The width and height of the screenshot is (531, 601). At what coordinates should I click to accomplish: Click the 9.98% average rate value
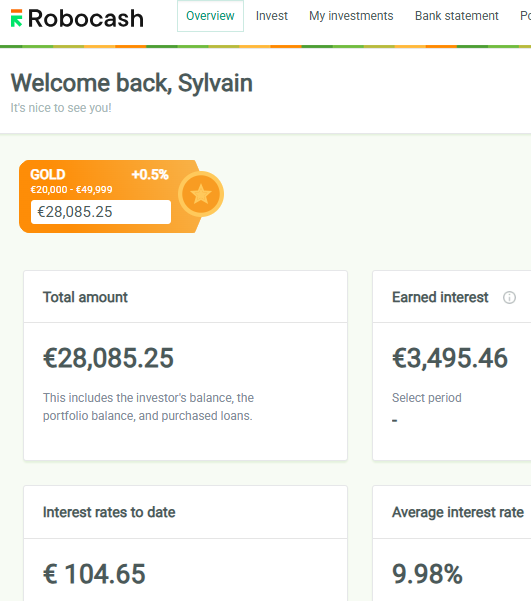427,574
